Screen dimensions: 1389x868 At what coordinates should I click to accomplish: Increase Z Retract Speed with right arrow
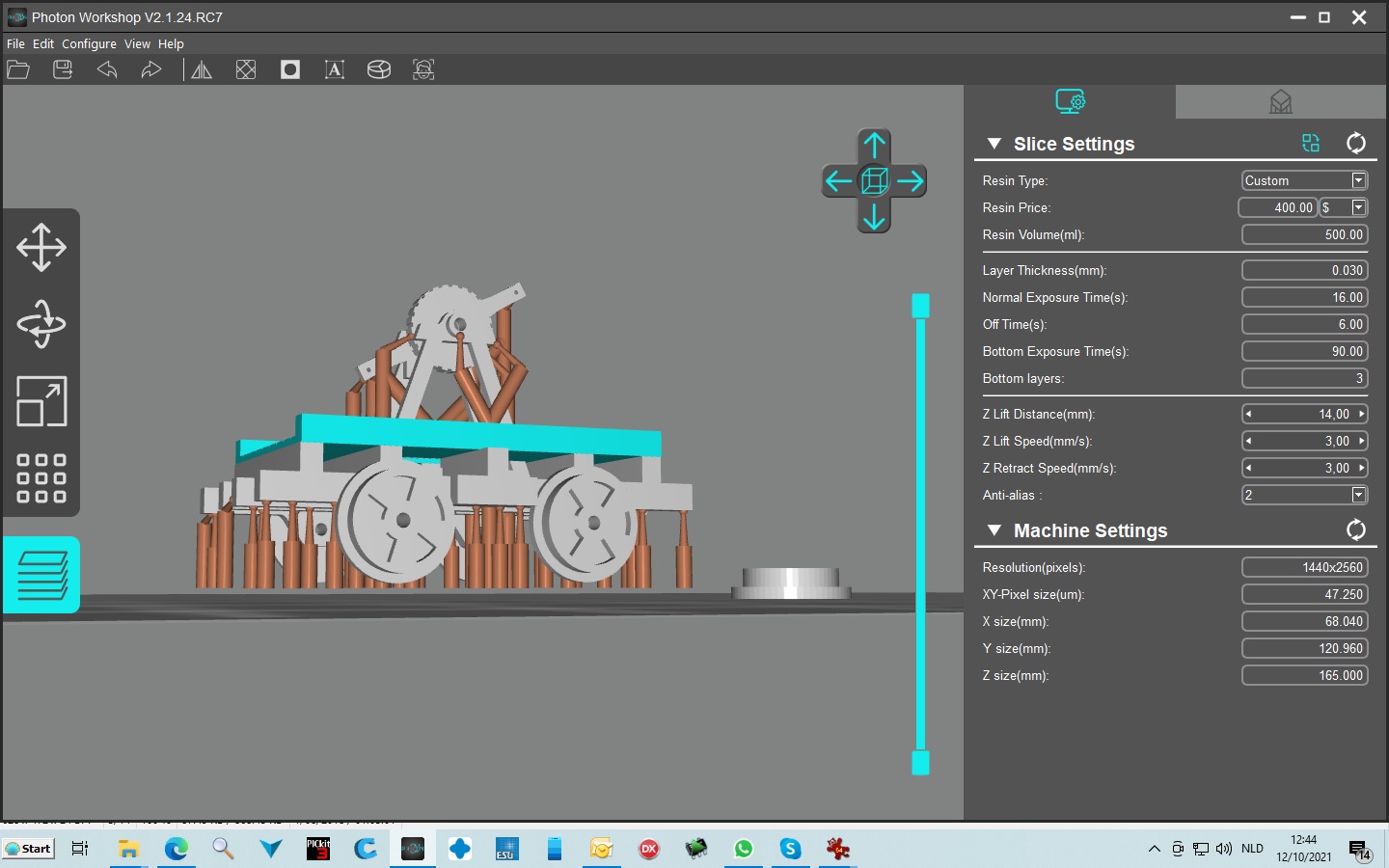(x=1361, y=468)
